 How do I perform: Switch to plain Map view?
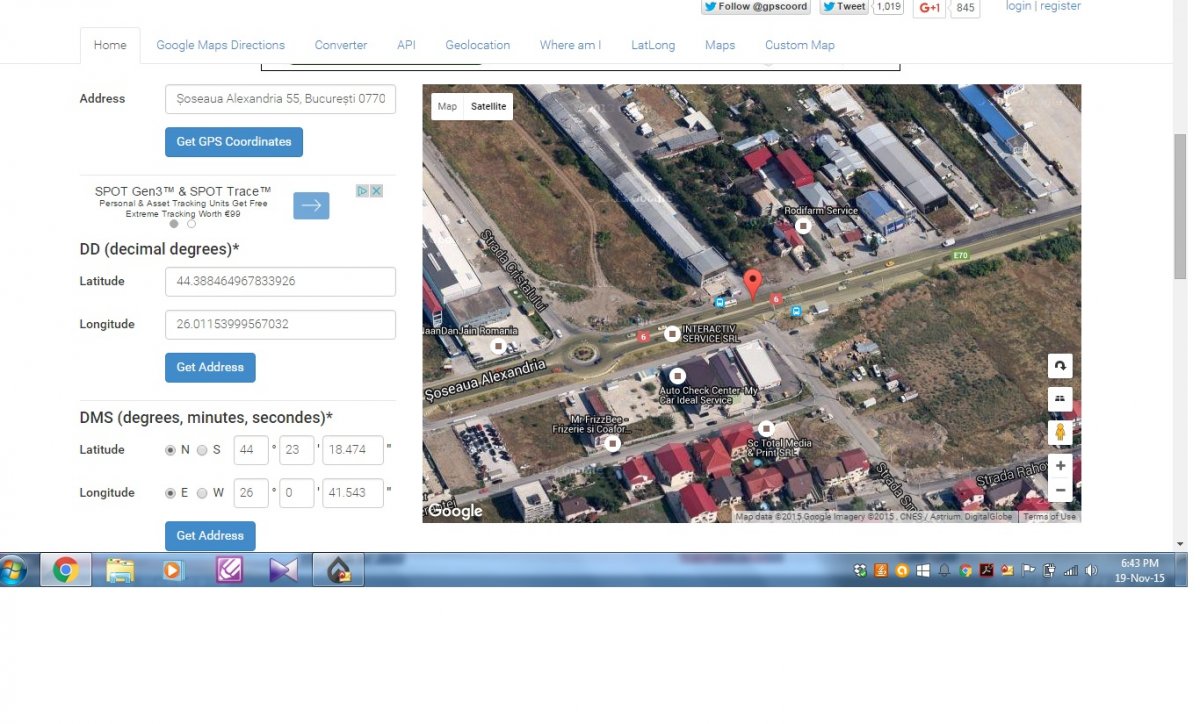pos(447,107)
